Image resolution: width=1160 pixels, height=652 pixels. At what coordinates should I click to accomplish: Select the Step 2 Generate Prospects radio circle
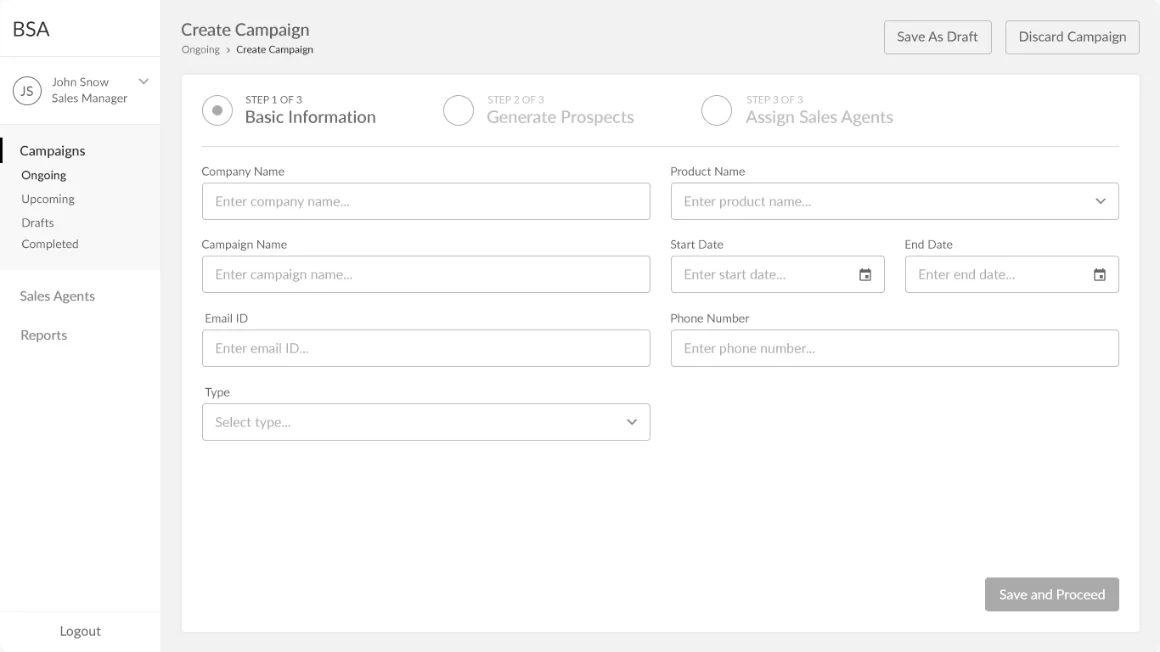pyautogui.click(x=459, y=110)
